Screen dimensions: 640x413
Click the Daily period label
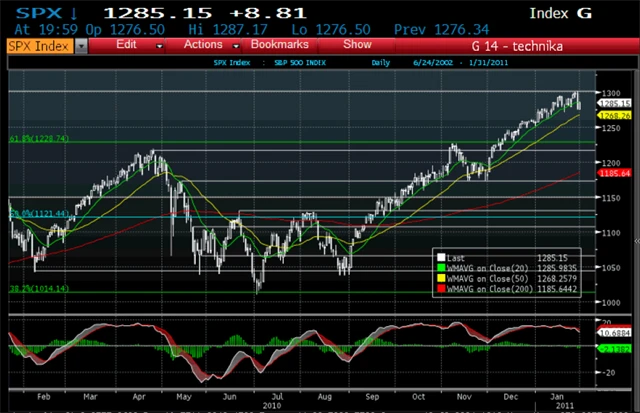380,63
